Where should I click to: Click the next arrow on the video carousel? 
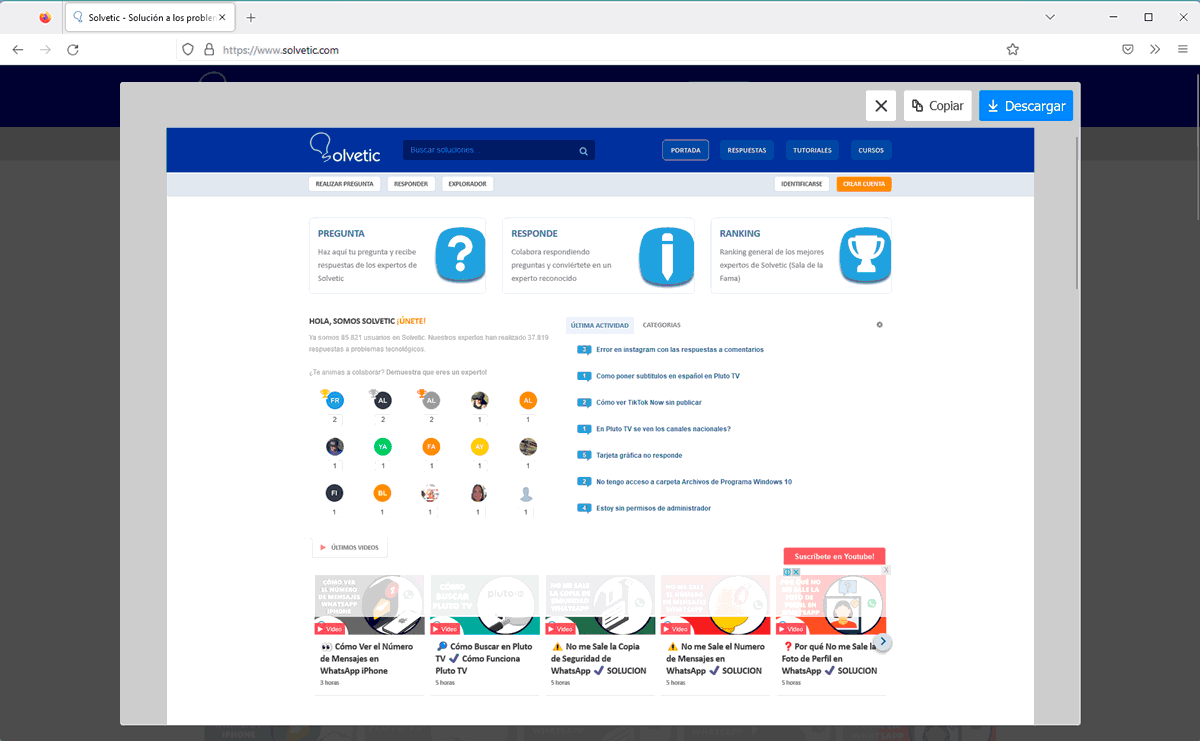click(x=882, y=641)
